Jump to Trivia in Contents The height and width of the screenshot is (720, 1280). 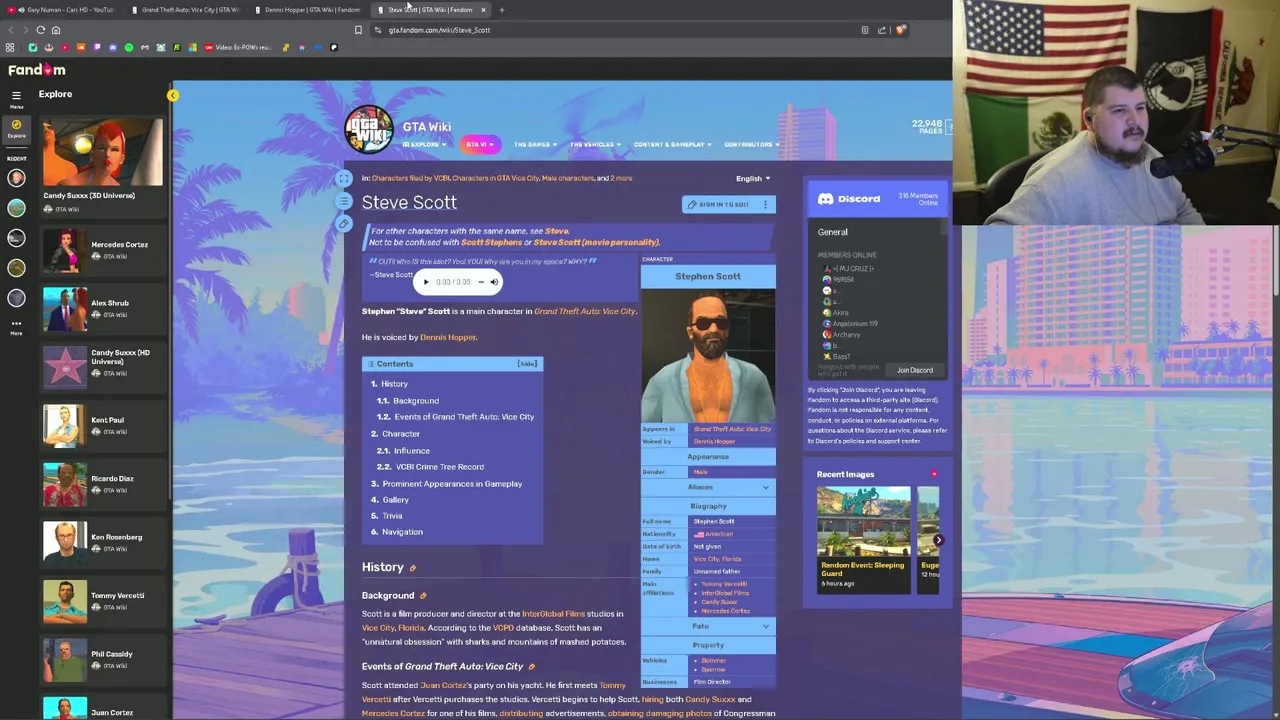(x=392, y=516)
